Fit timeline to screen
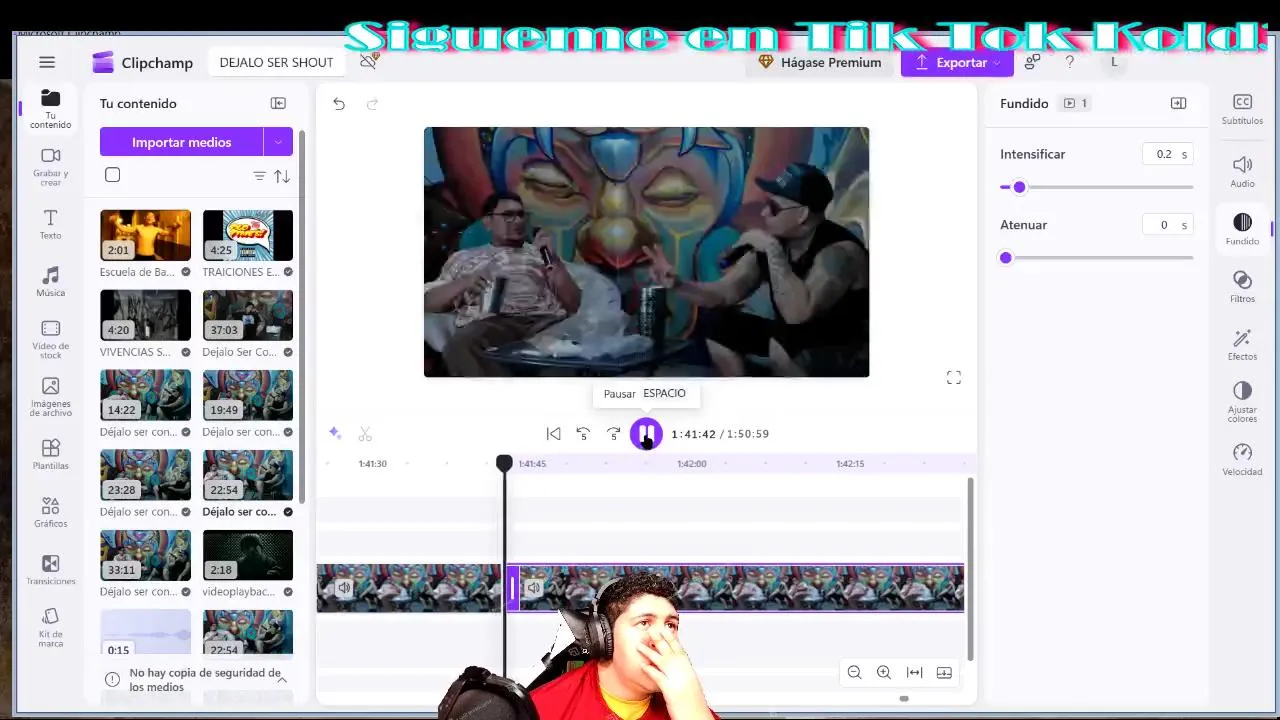Image resolution: width=1280 pixels, height=720 pixels. tap(914, 672)
